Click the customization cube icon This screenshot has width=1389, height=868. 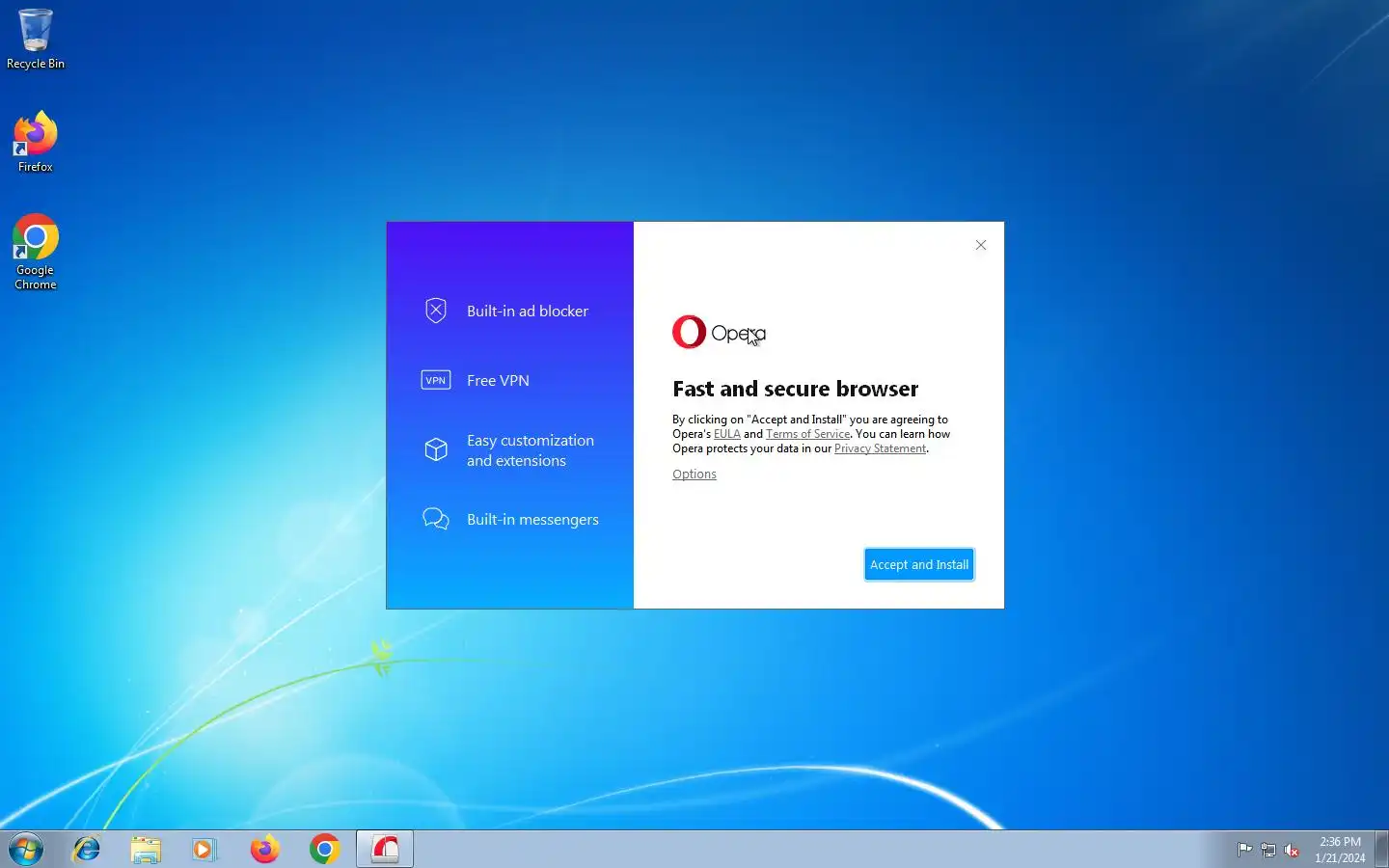(x=436, y=449)
